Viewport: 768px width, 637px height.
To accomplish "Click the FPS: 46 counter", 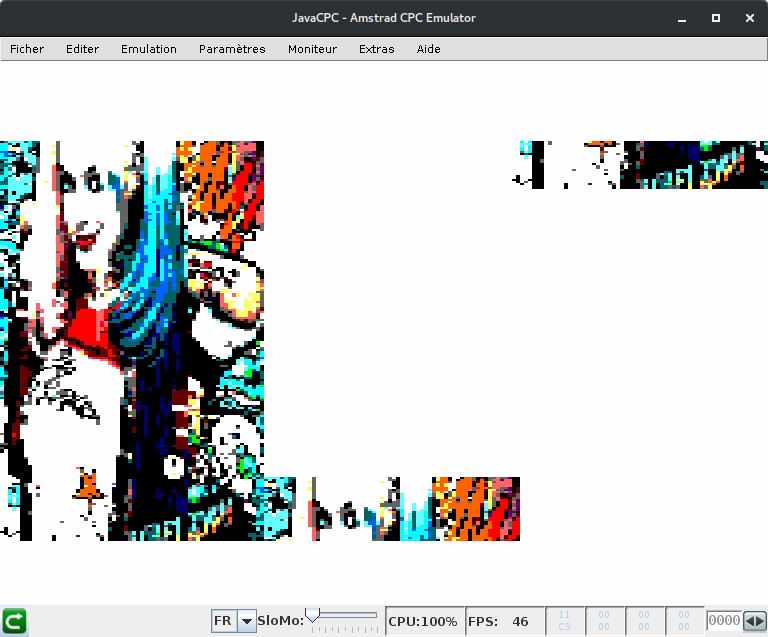I will pos(504,621).
